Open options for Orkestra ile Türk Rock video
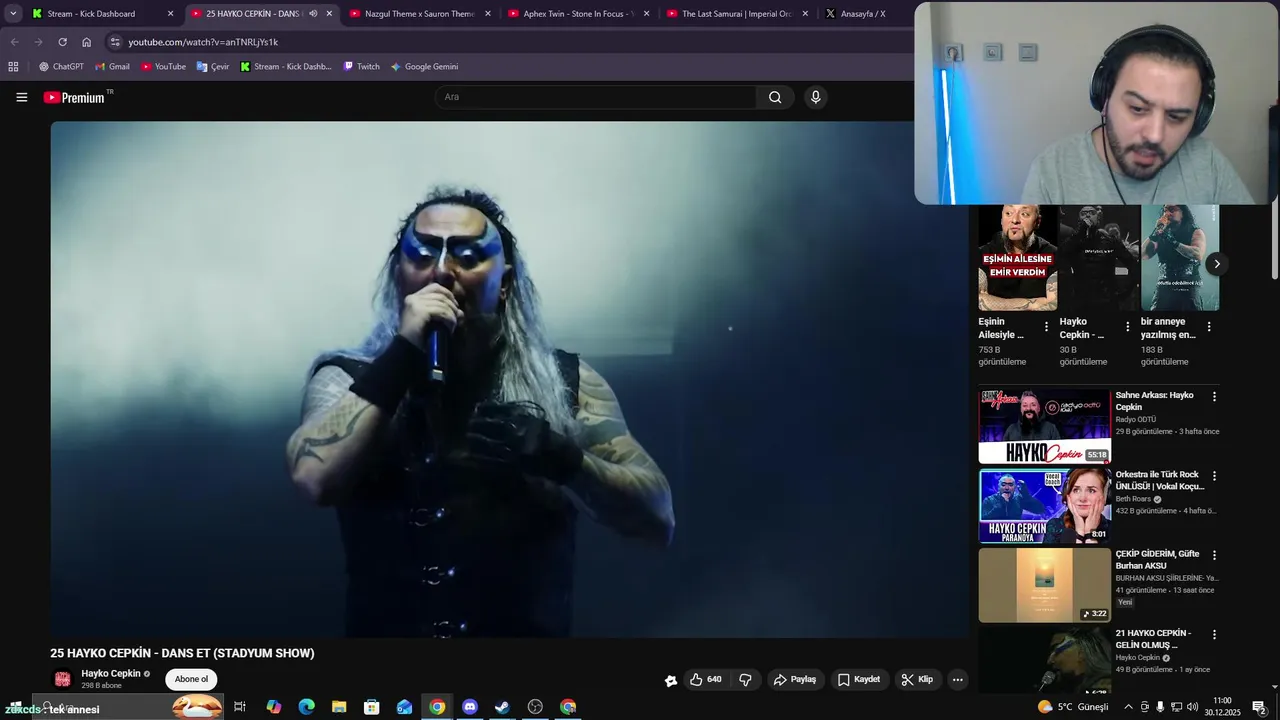This screenshot has width=1280, height=720. click(x=1215, y=476)
